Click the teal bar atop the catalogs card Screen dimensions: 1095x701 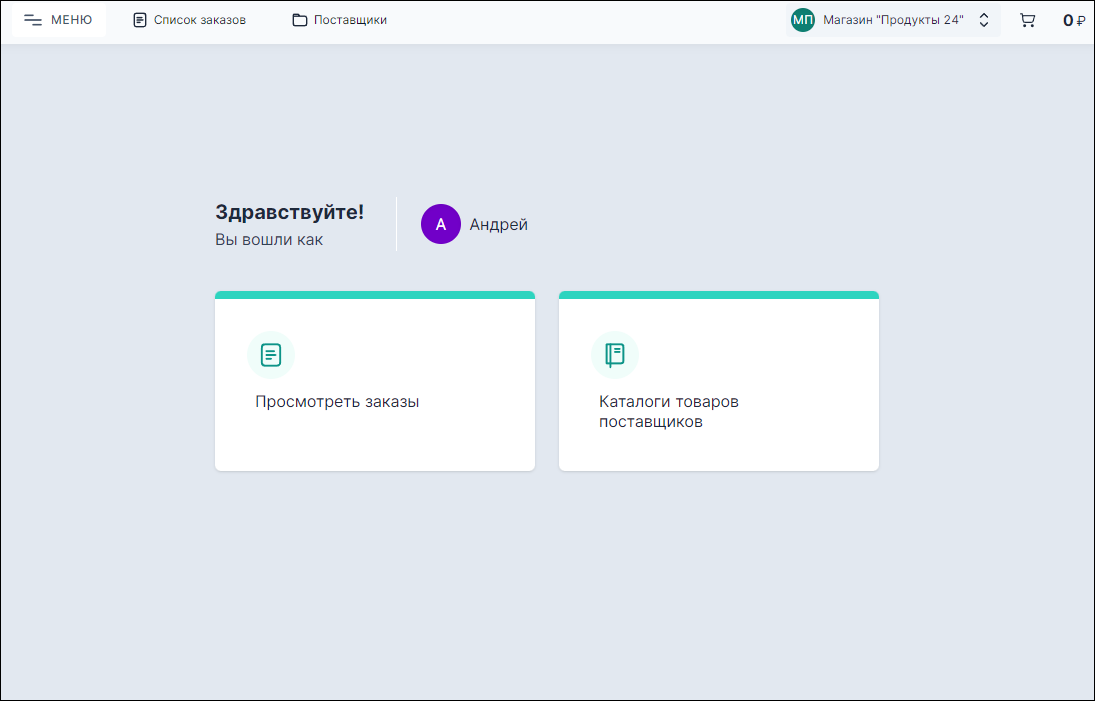(x=718, y=295)
